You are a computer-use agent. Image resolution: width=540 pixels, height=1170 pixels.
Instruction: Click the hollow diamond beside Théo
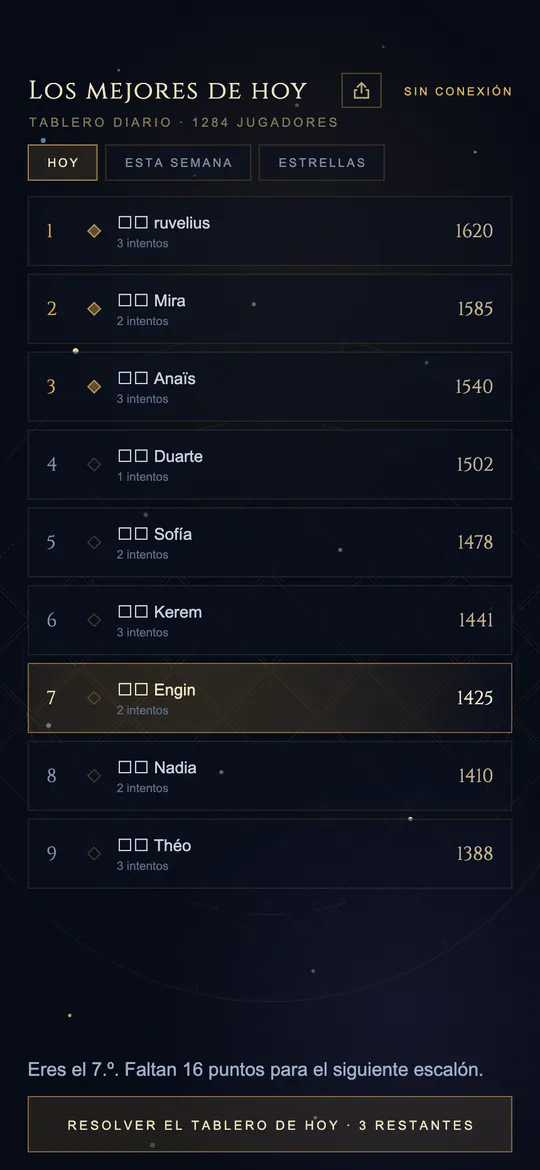[94, 854]
